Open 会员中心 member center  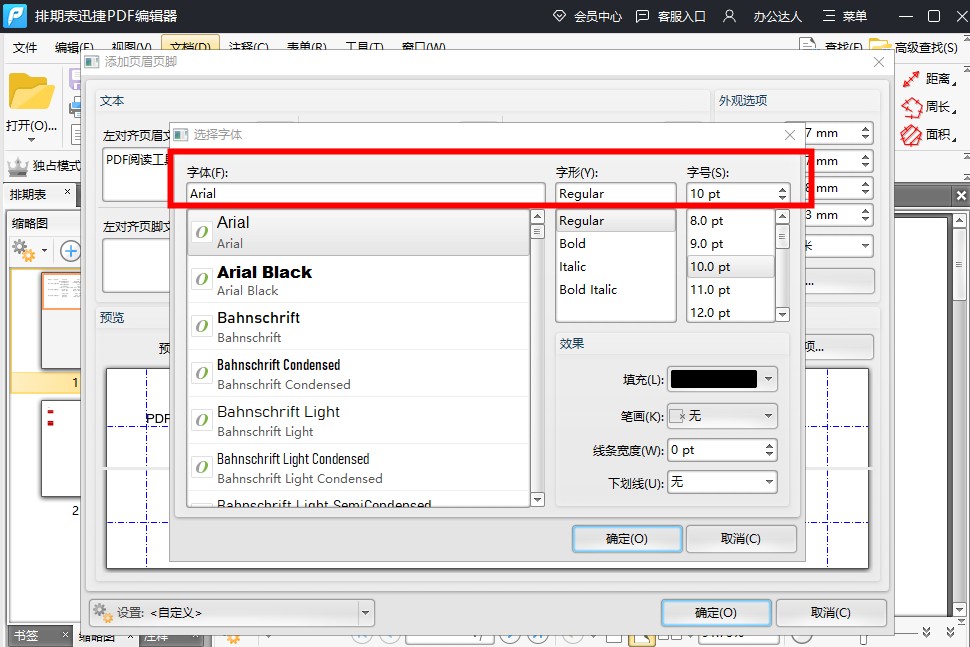(587, 16)
